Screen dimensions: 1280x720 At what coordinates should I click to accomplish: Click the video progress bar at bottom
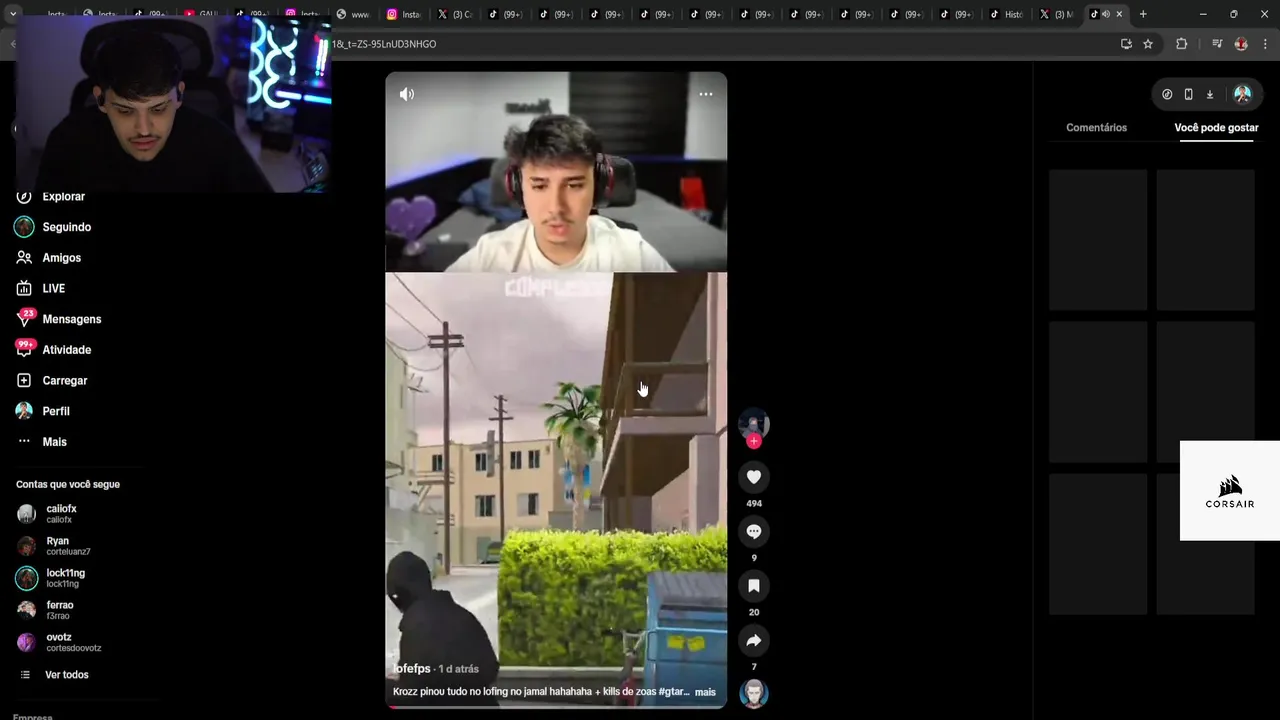(556, 707)
